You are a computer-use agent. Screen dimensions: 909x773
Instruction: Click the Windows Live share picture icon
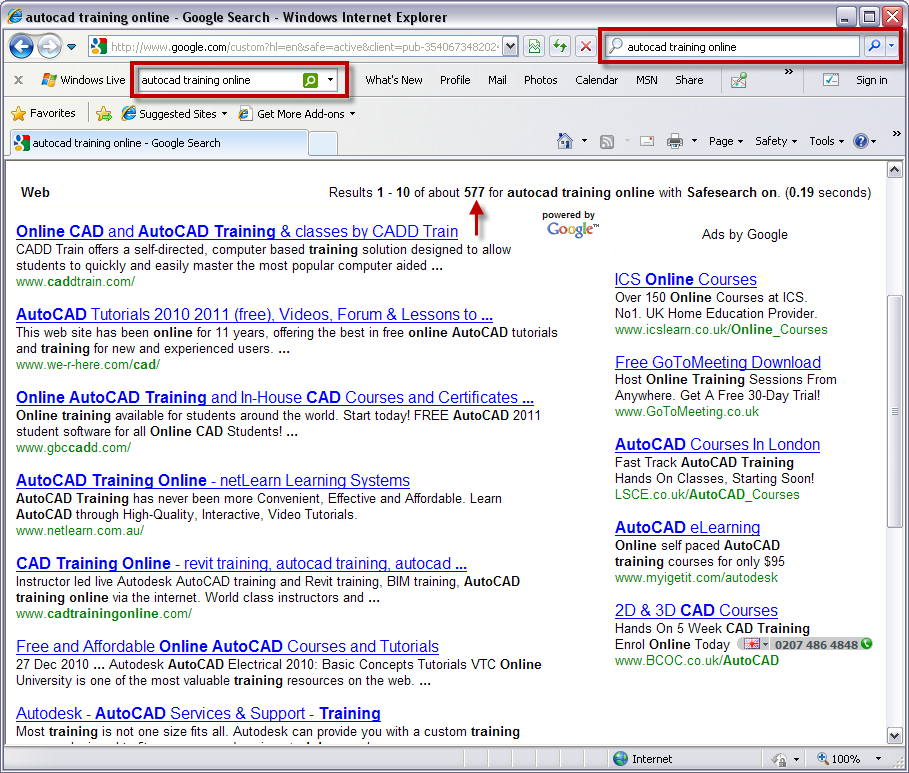[x=739, y=81]
